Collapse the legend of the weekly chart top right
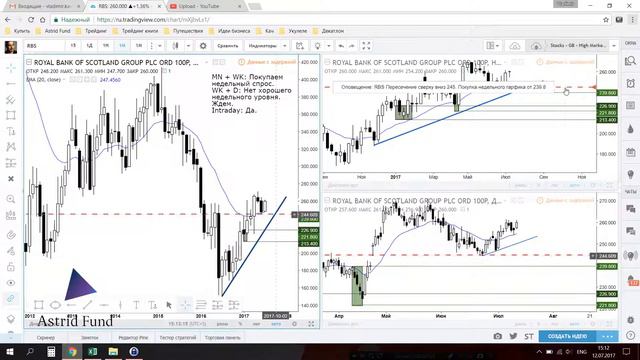The height and width of the screenshot is (360, 640). pyautogui.click(x=327, y=62)
